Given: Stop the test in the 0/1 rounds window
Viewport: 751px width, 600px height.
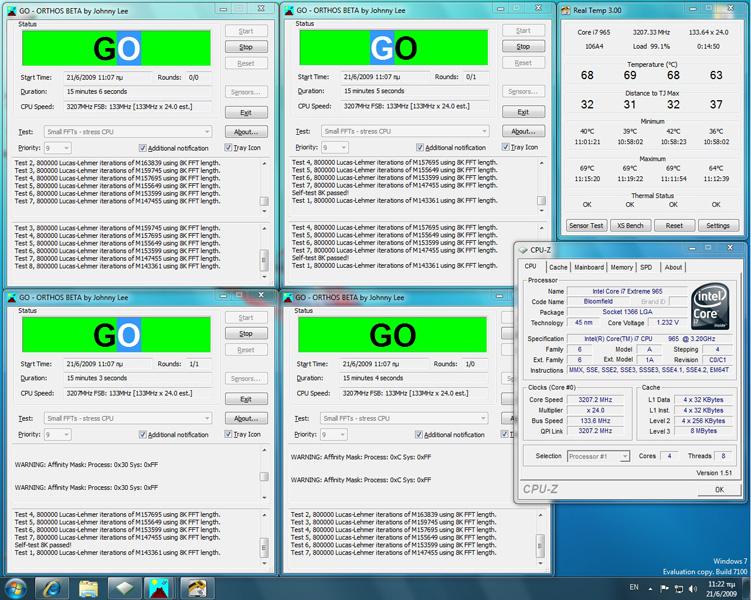Looking at the screenshot, I should point(523,46).
